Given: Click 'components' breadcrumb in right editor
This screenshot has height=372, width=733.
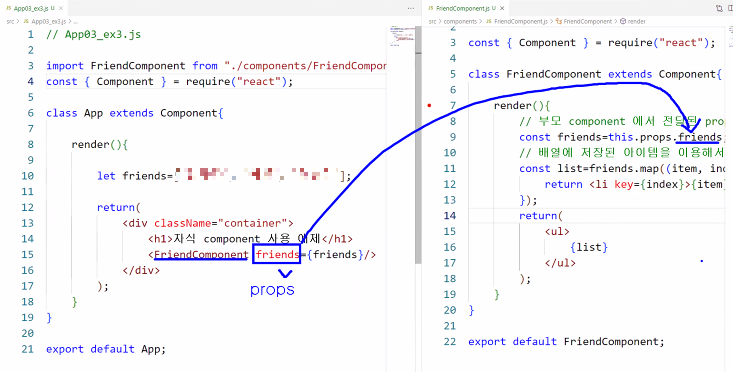Looking at the screenshot, I should (x=460, y=21).
